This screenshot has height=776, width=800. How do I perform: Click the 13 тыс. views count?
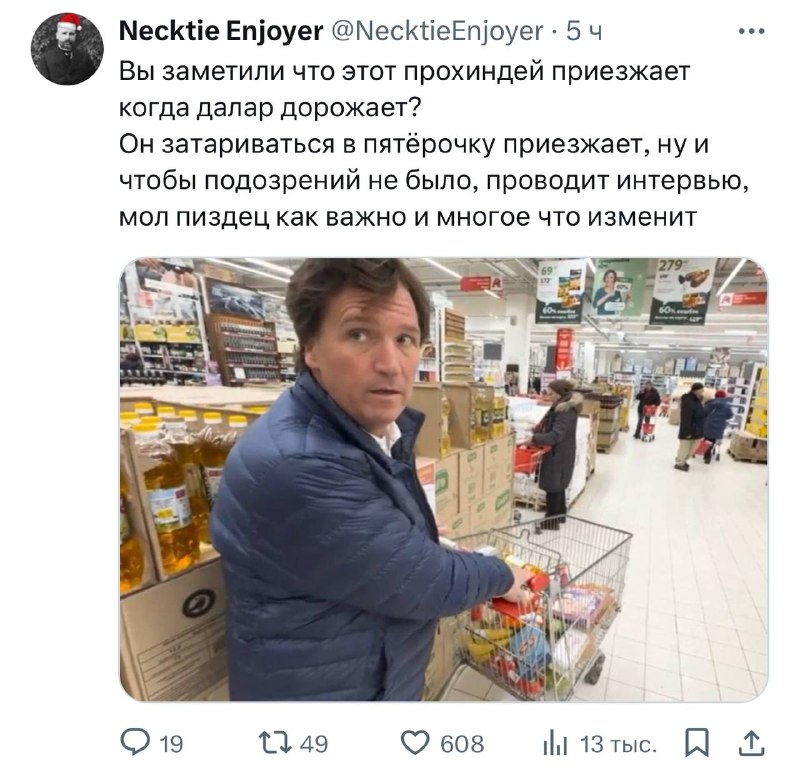tap(618, 744)
